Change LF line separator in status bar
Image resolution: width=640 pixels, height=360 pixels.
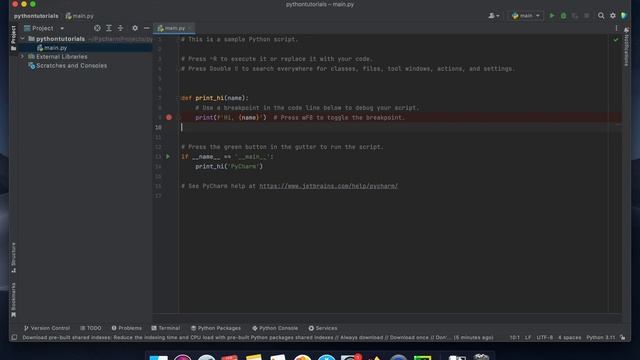(528, 338)
